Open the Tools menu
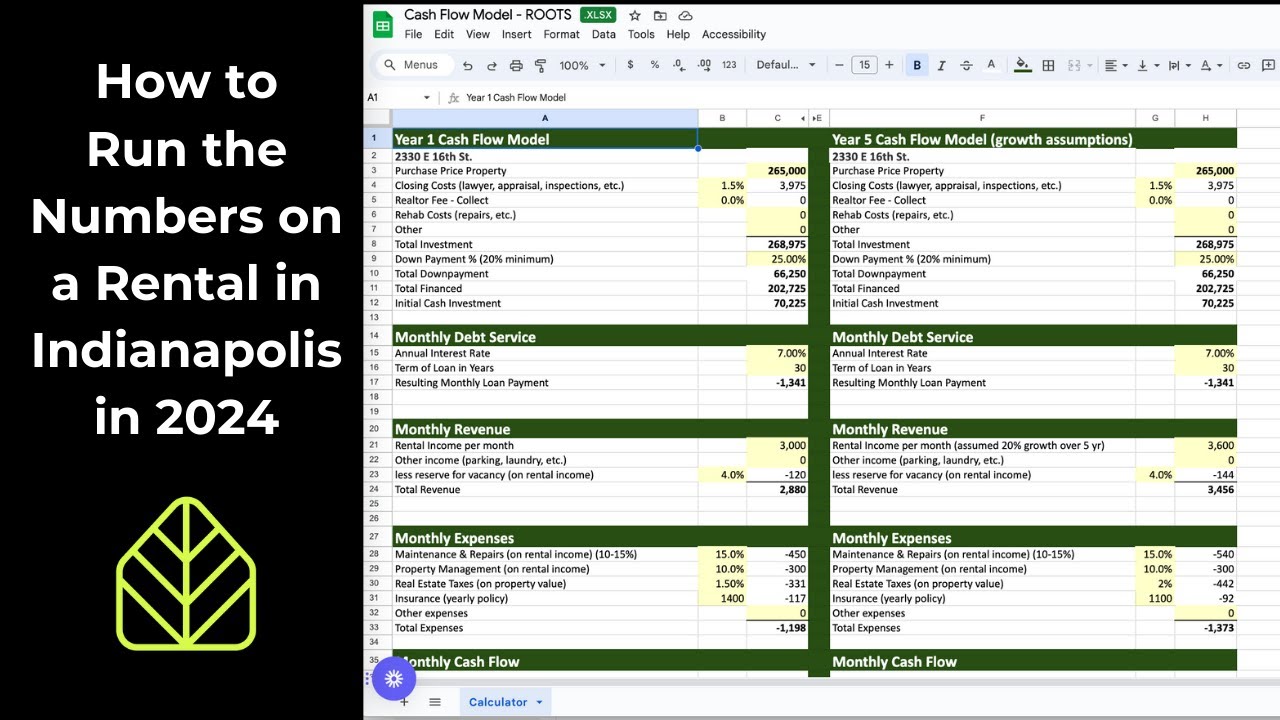 click(x=641, y=34)
